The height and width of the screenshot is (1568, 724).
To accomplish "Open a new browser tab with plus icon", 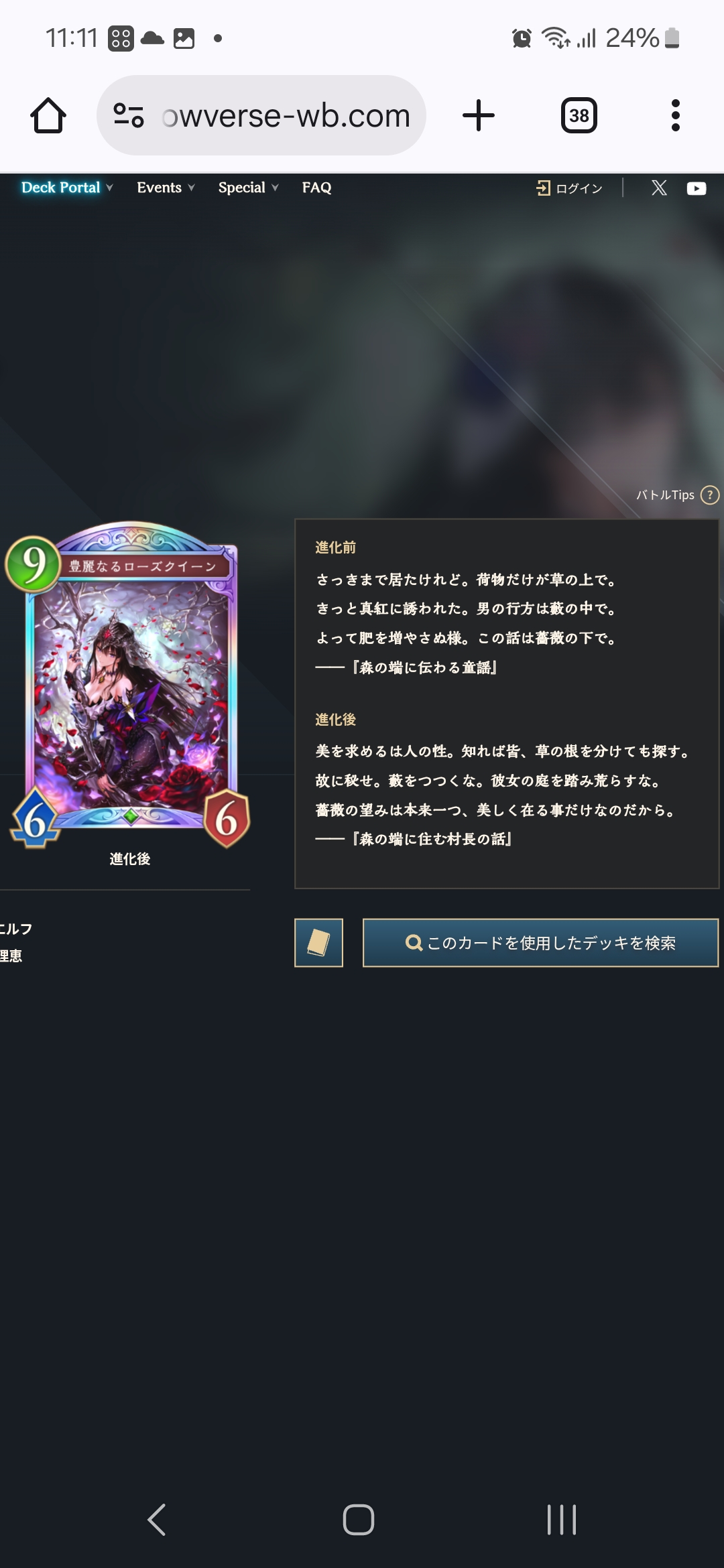I will (x=479, y=115).
